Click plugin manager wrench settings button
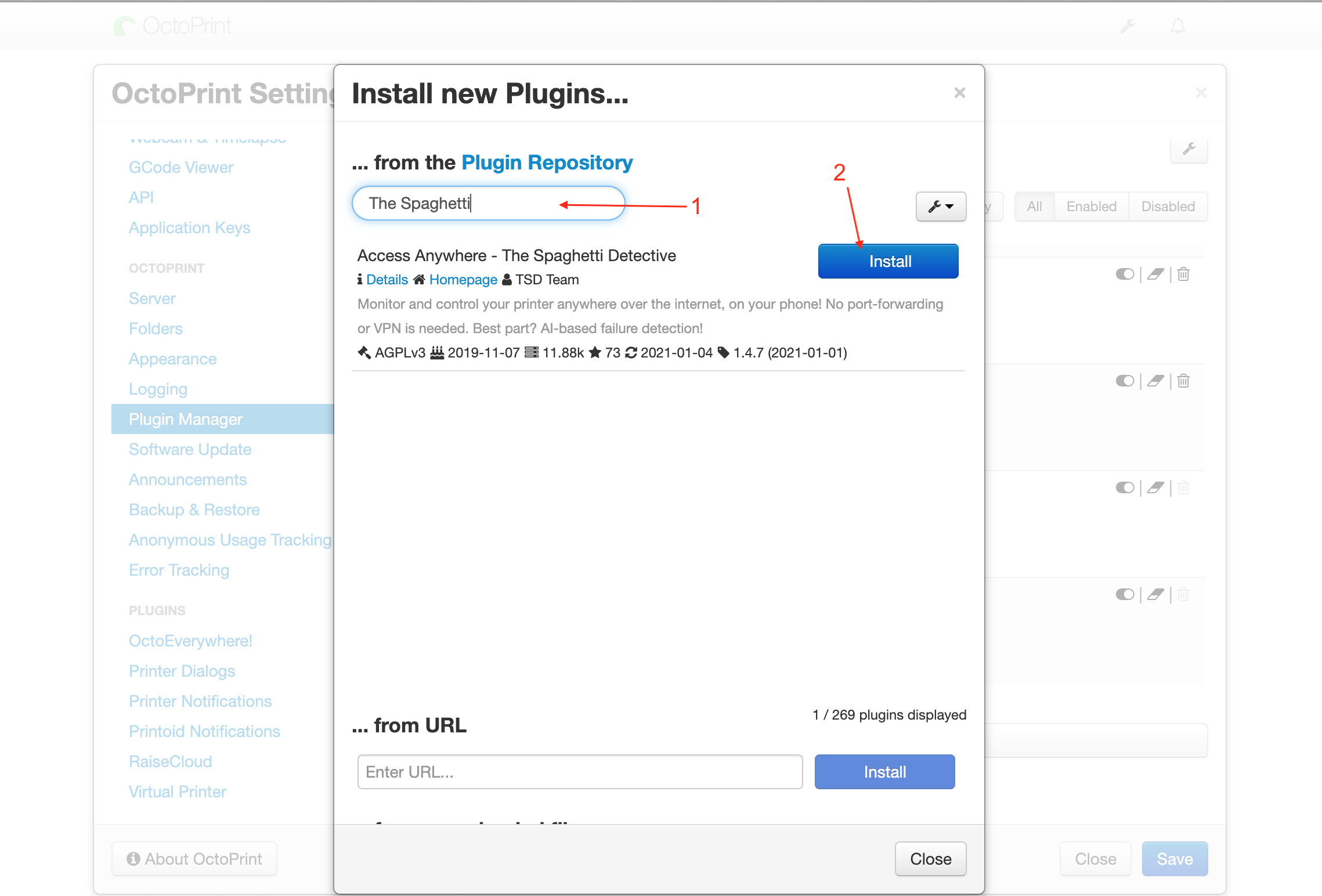1322x896 pixels. coord(1189,149)
